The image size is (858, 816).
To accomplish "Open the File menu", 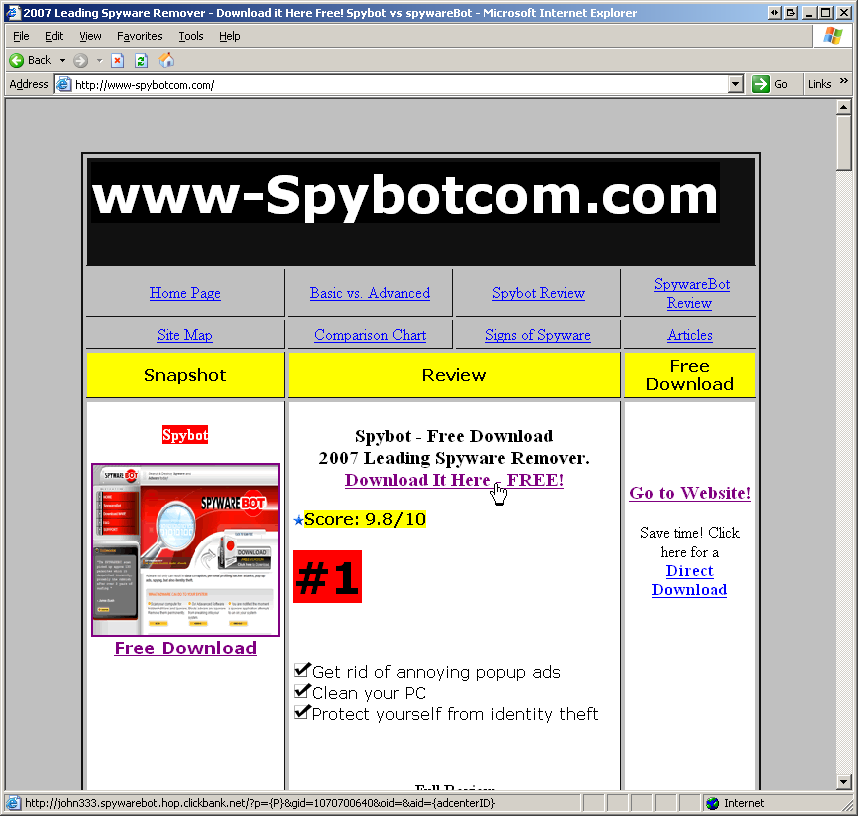I will tap(21, 36).
